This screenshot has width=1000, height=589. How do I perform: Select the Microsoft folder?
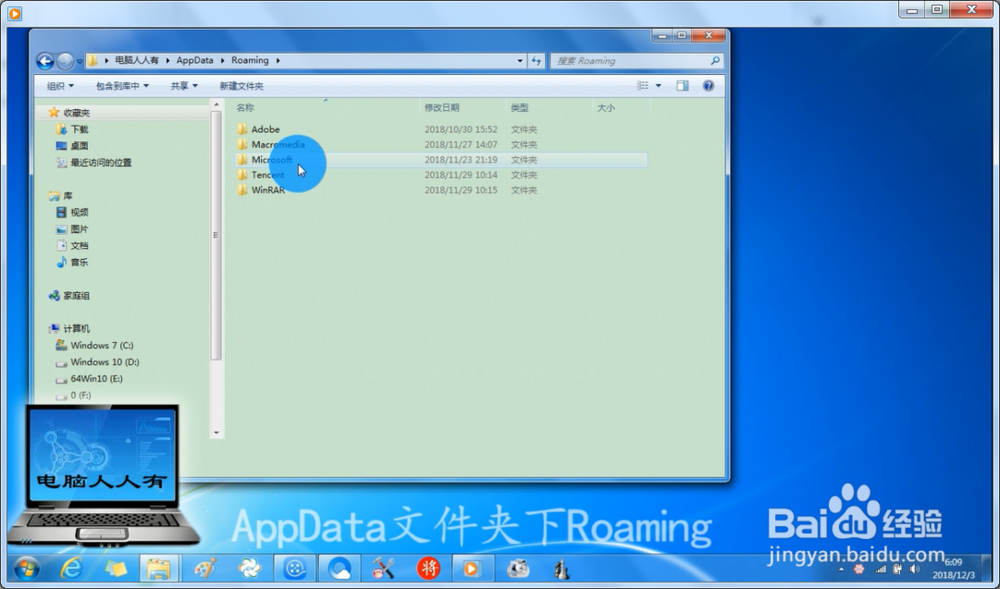tap(272, 159)
